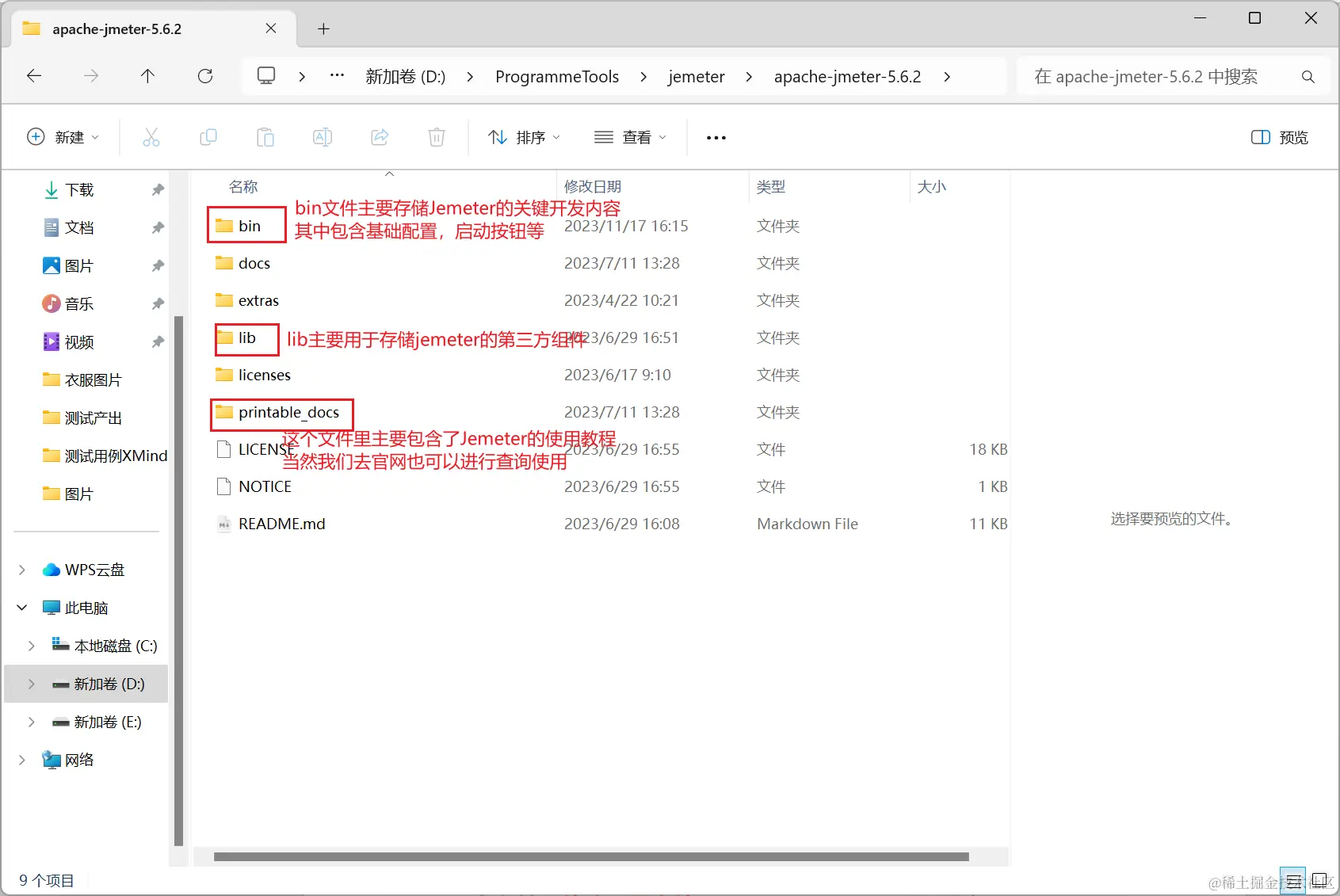Viewport: 1340px width, 896px height.
Task: Close the apache-jmeter-5.6.2 tab
Action: coord(271,29)
